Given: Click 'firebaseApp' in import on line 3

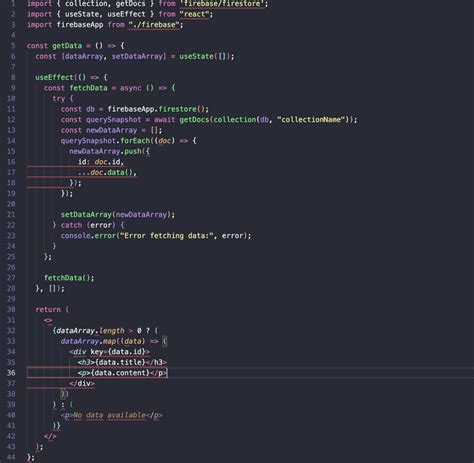Looking at the screenshot, I should pyautogui.click(x=80, y=25).
